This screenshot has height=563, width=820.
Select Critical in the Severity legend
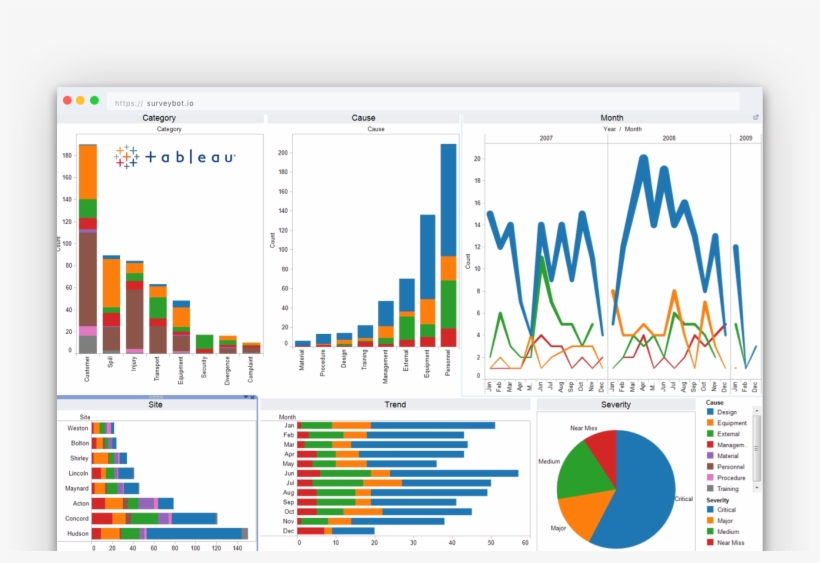721,510
